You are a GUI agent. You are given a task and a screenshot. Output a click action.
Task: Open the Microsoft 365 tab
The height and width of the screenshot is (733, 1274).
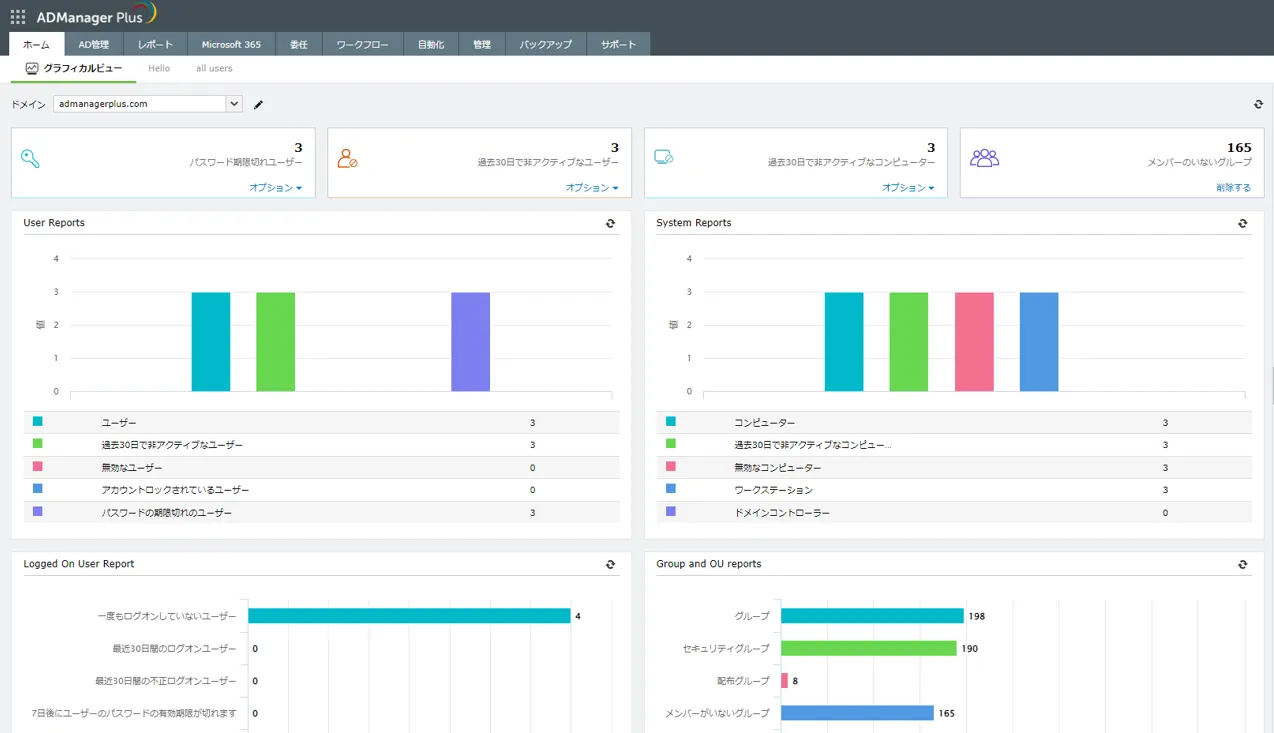pyautogui.click(x=231, y=44)
